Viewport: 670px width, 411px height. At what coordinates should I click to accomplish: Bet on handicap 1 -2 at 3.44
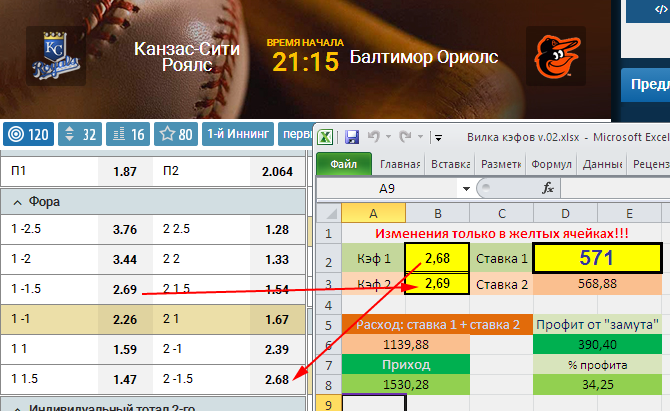pyautogui.click(x=125, y=260)
